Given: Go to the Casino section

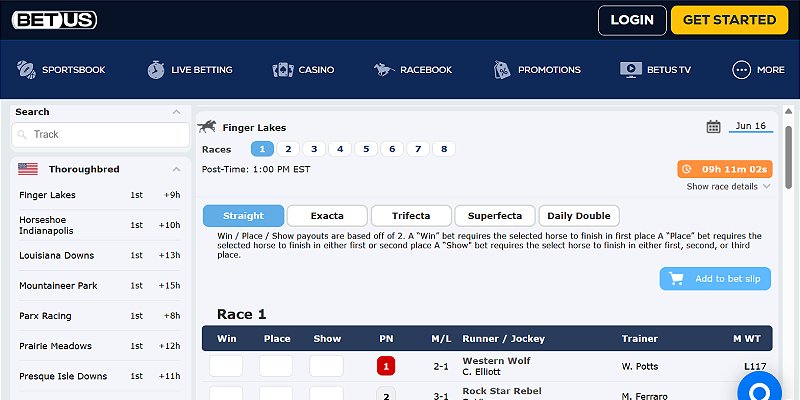Looking at the screenshot, I should coord(304,70).
